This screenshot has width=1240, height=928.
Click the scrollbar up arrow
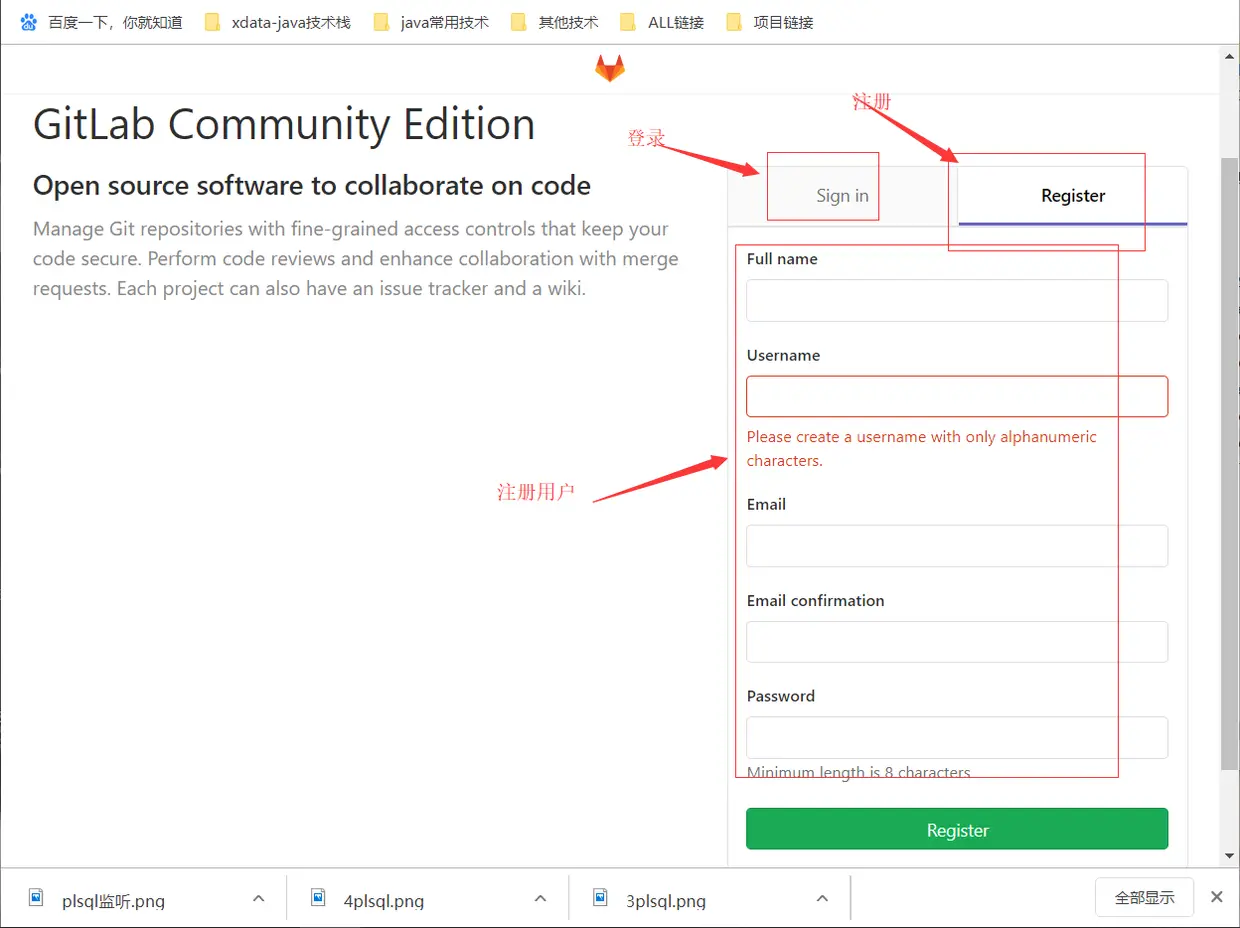coord(1230,56)
